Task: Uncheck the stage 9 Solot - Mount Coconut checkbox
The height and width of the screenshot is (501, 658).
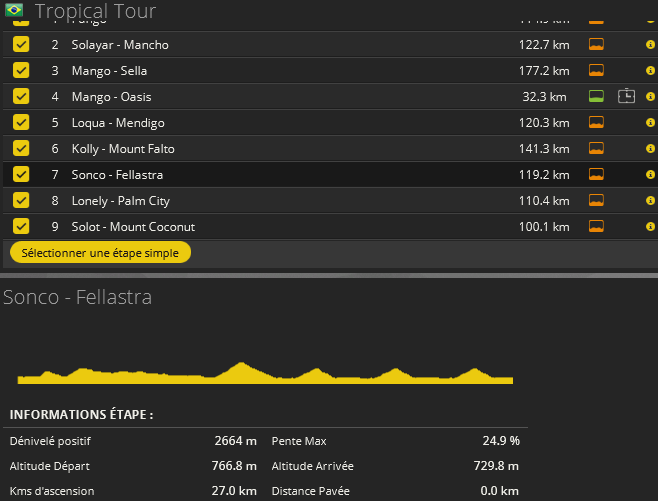Action: [x=21, y=227]
